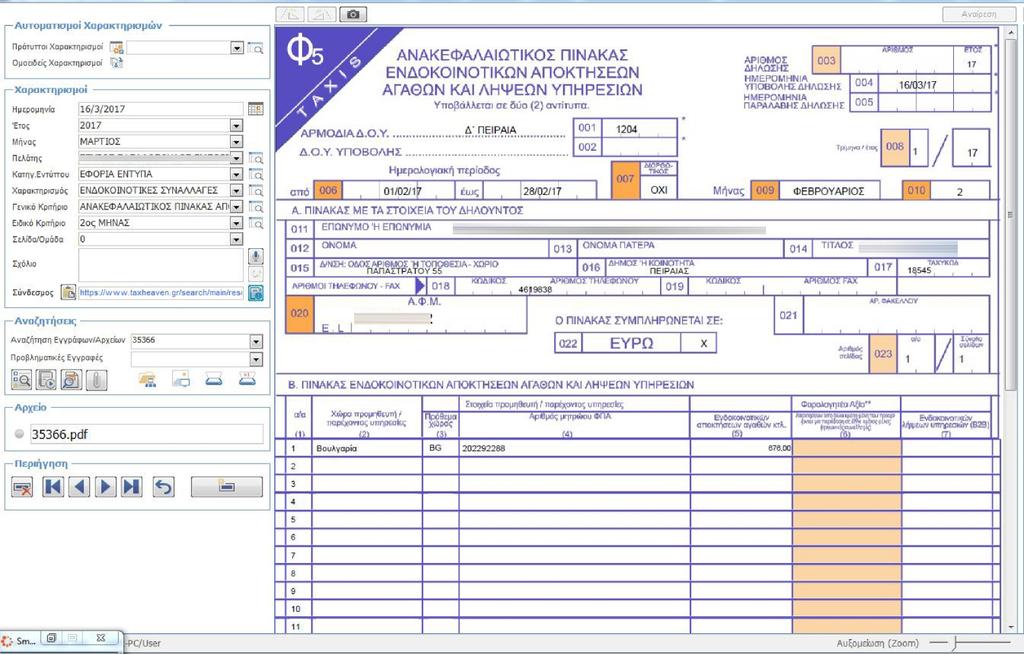Click the restore icon on taskbar thumbnail
This screenshot has height=654, width=1024.
point(52,638)
